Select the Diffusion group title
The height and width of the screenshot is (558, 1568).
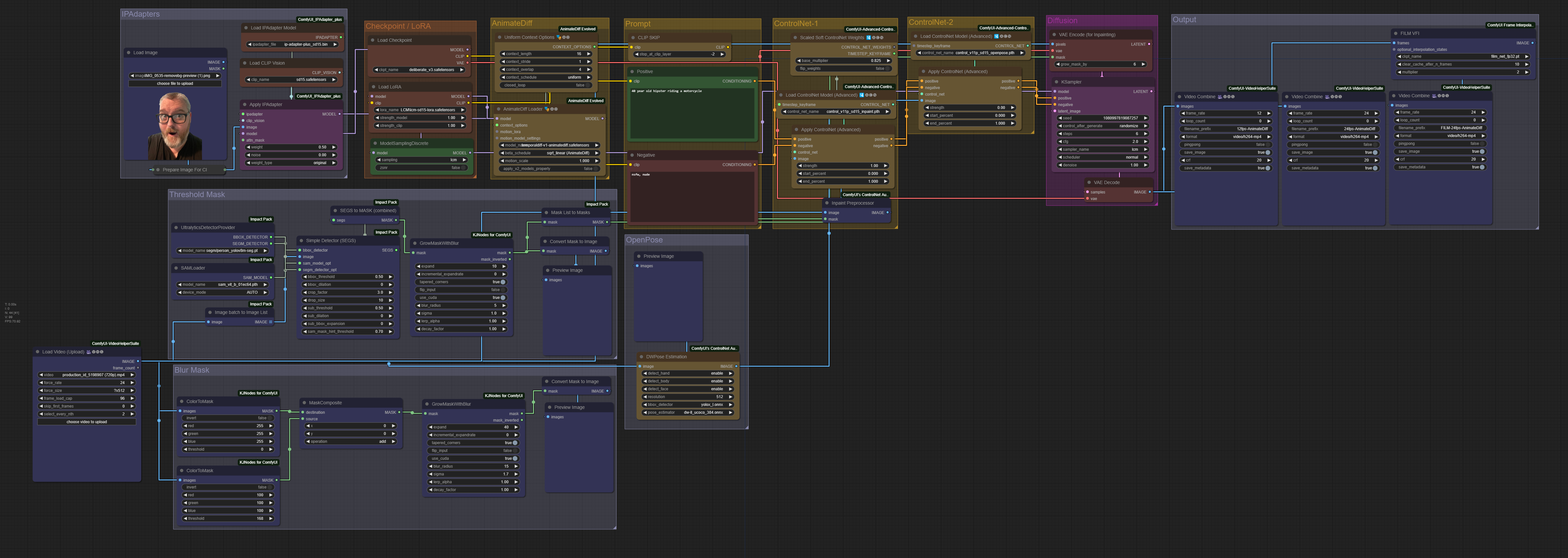pyautogui.click(x=1062, y=21)
